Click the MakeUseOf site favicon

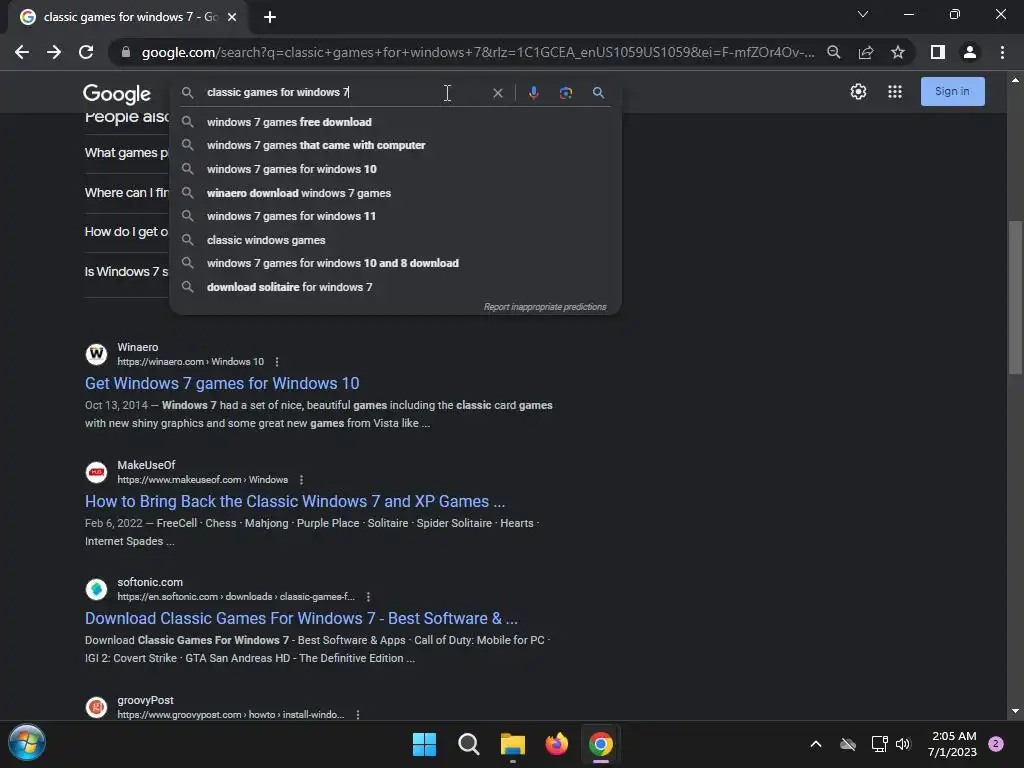click(97, 472)
